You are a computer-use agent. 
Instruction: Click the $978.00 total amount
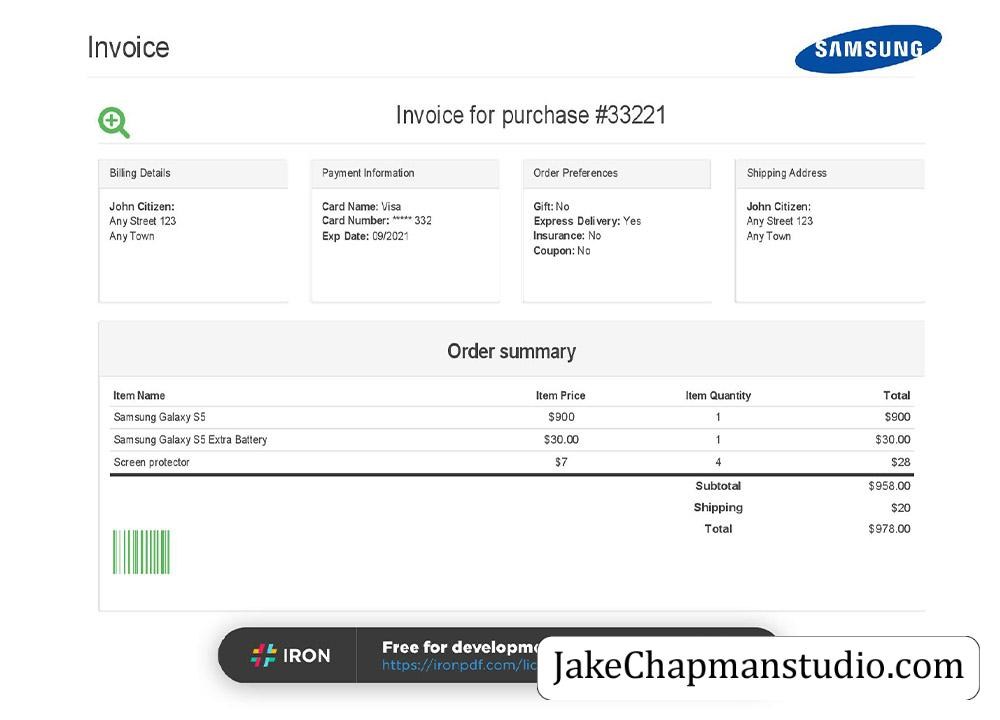click(x=889, y=529)
